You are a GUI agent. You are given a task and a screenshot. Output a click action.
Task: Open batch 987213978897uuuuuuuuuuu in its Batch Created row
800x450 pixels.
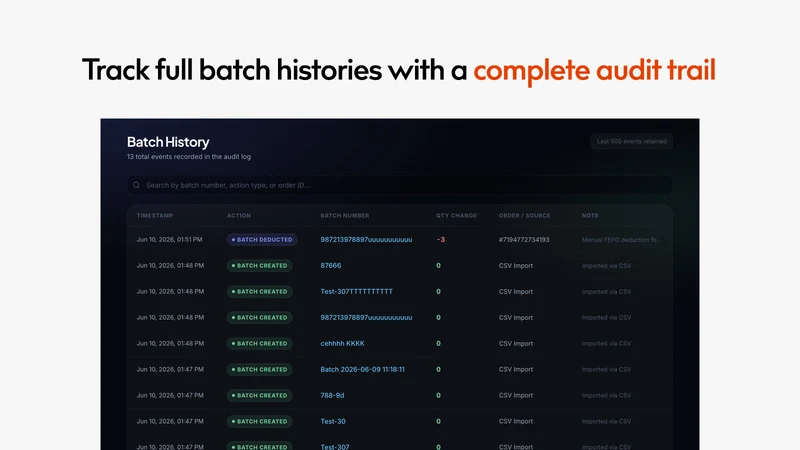coord(366,317)
